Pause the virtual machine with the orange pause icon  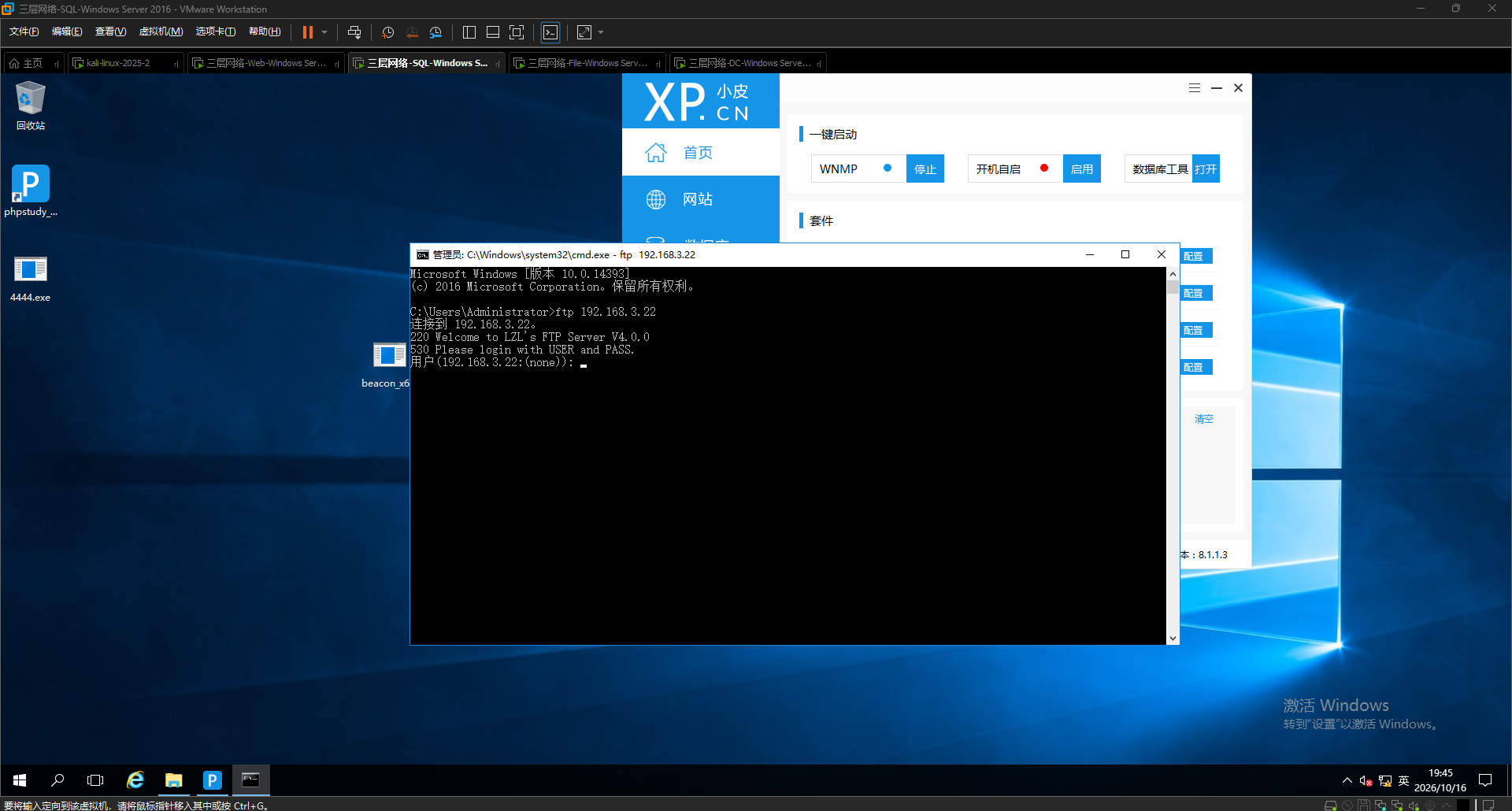tap(308, 32)
